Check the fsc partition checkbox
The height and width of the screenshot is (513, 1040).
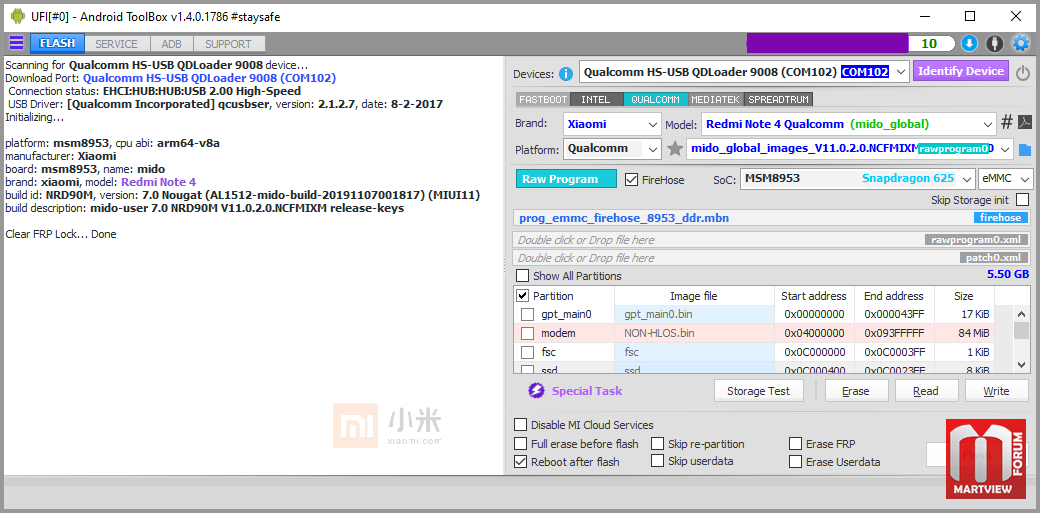click(527, 352)
